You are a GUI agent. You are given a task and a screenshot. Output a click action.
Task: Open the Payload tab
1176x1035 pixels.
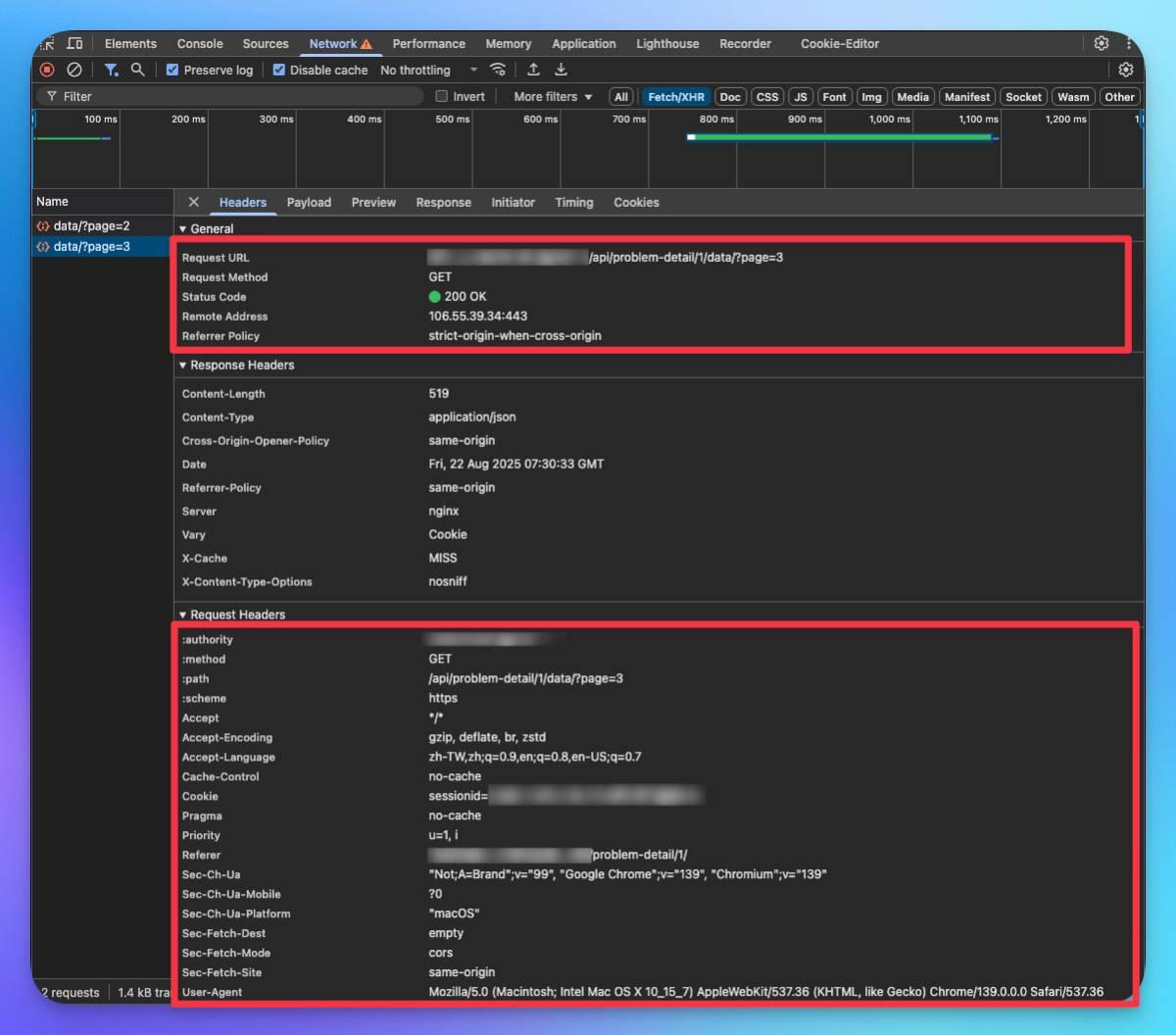309,202
